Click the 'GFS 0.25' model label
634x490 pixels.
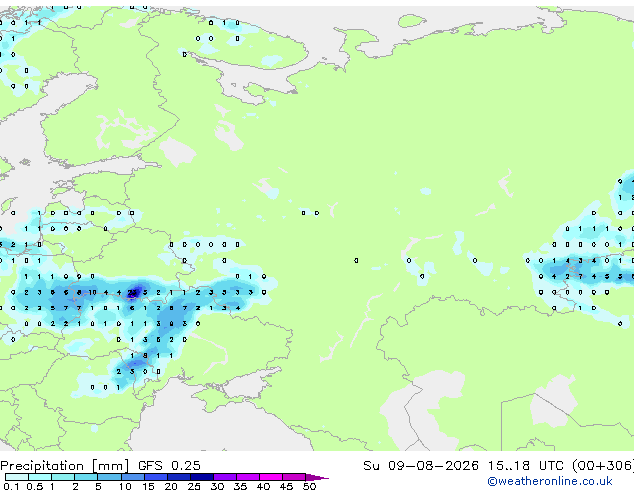click(x=169, y=466)
